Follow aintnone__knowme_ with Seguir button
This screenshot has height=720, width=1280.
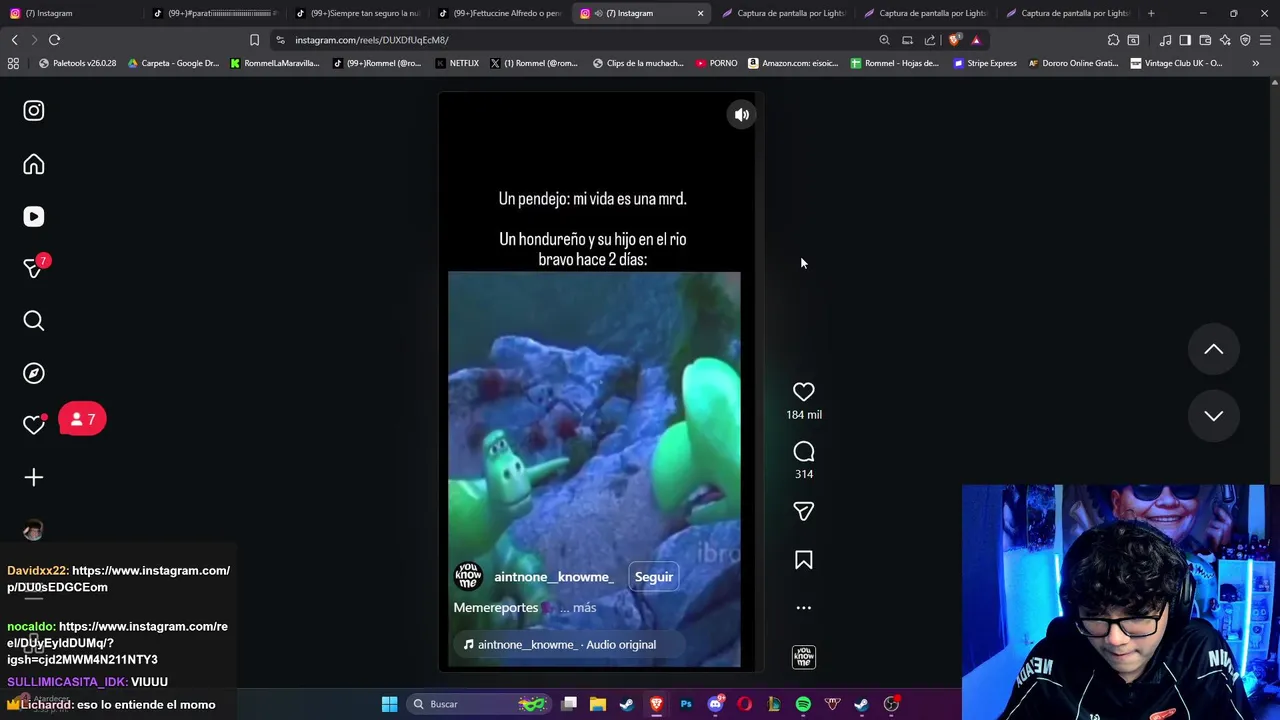654,577
